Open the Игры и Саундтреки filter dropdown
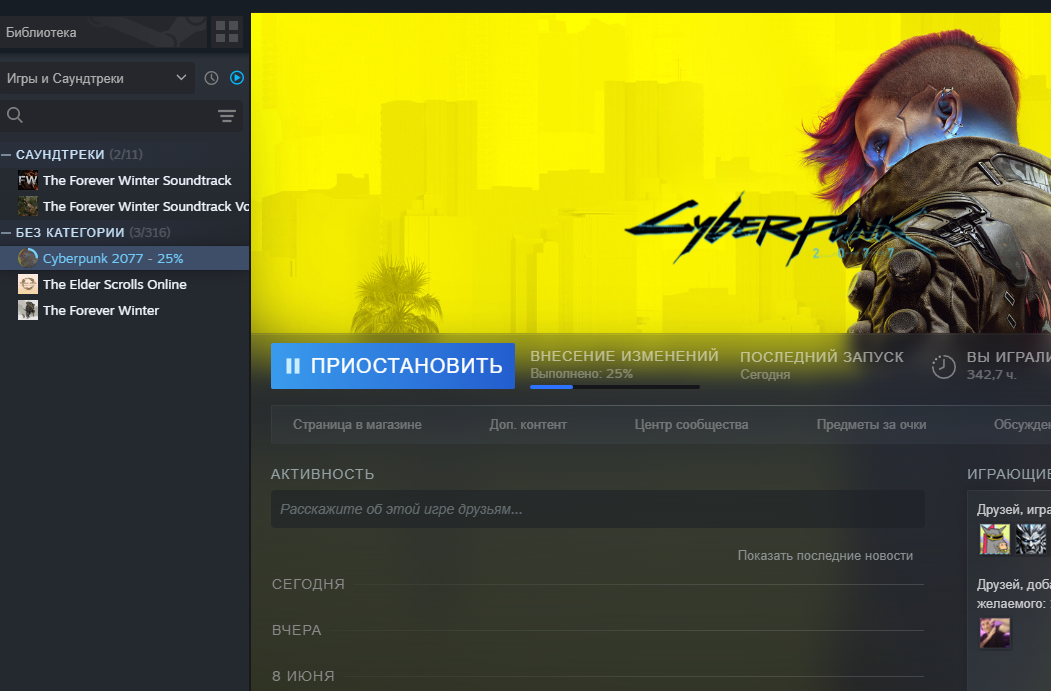Screen dimensions: 1051x691 [97, 78]
